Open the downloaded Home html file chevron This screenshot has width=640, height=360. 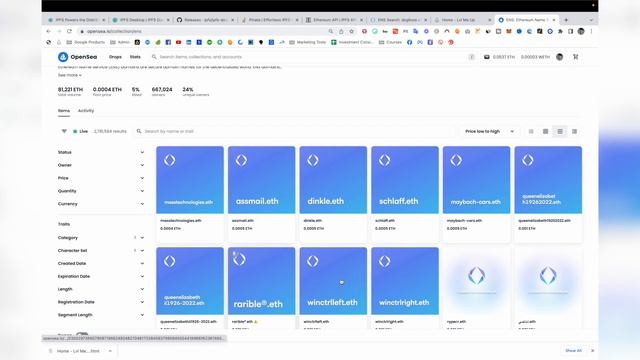(x=110, y=351)
